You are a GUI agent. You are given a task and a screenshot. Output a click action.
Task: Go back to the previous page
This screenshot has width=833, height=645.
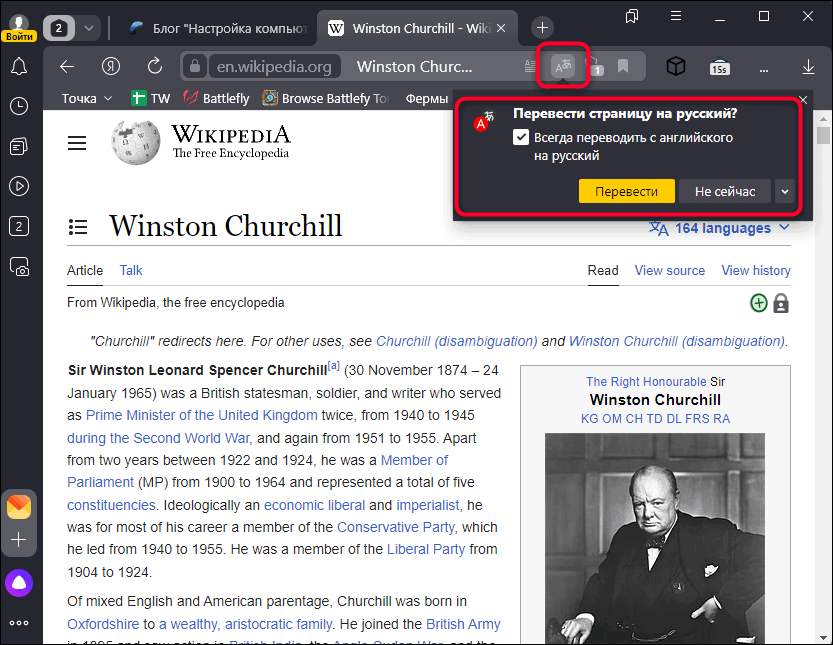[x=67, y=66]
